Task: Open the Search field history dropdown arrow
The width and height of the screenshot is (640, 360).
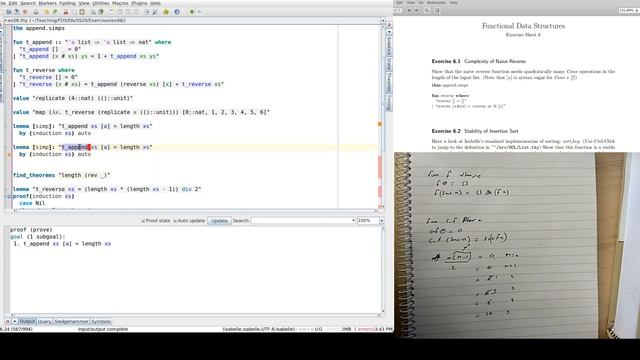Action: click(x=353, y=220)
